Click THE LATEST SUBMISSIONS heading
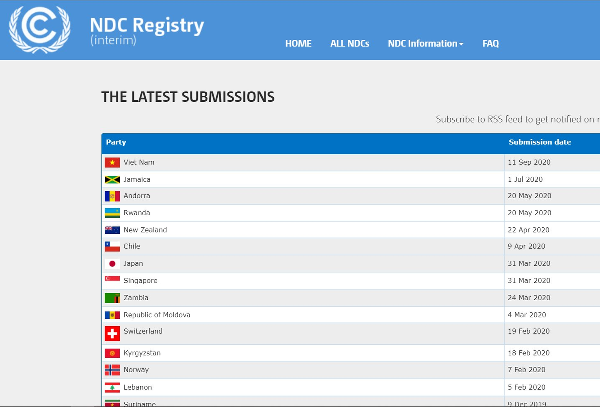Screen dimensions: 600x407 click(x=188, y=97)
